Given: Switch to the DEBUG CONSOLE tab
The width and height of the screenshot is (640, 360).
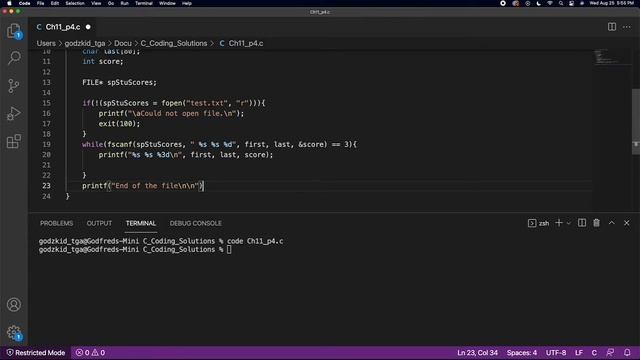Looking at the screenshot, I should coord(196,223).
